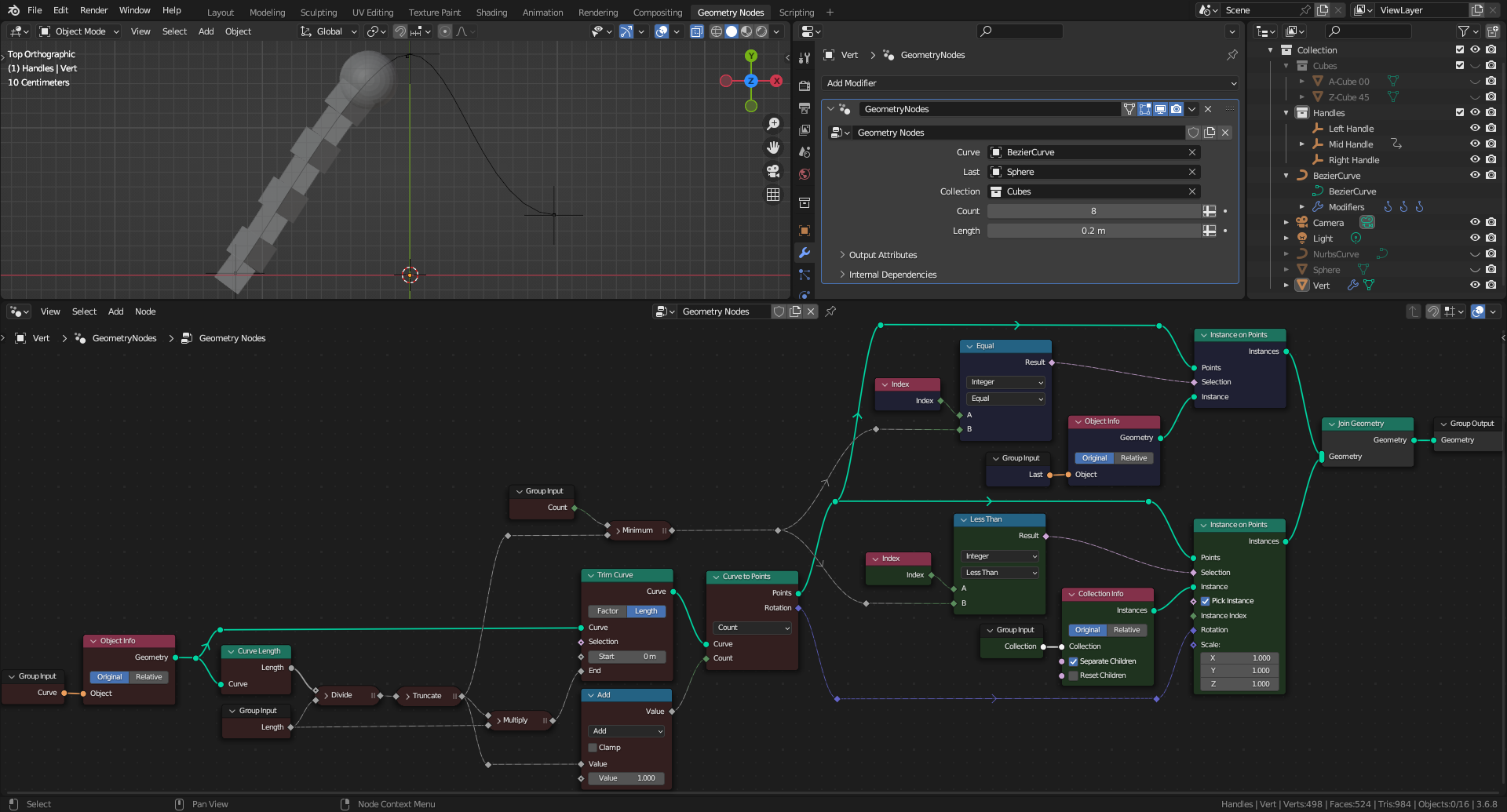Select Length mode on Trim Curve node
The image size is (1507, 812).
(646, 611)
